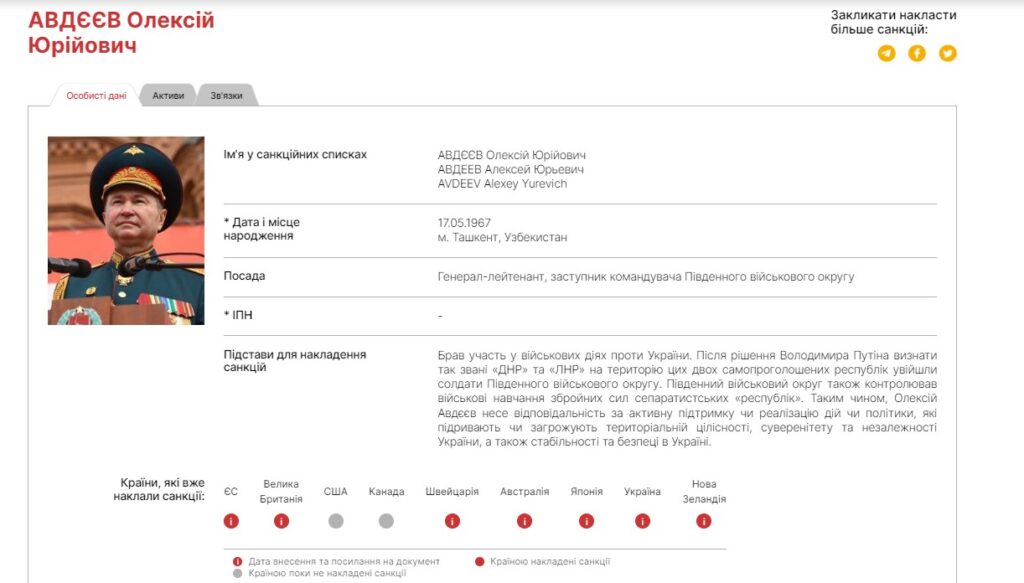Image resolution: width=1024 pixels, height=583 pixels.
Task: Share via the Facebook icon
Action: (x=917, y=53)
